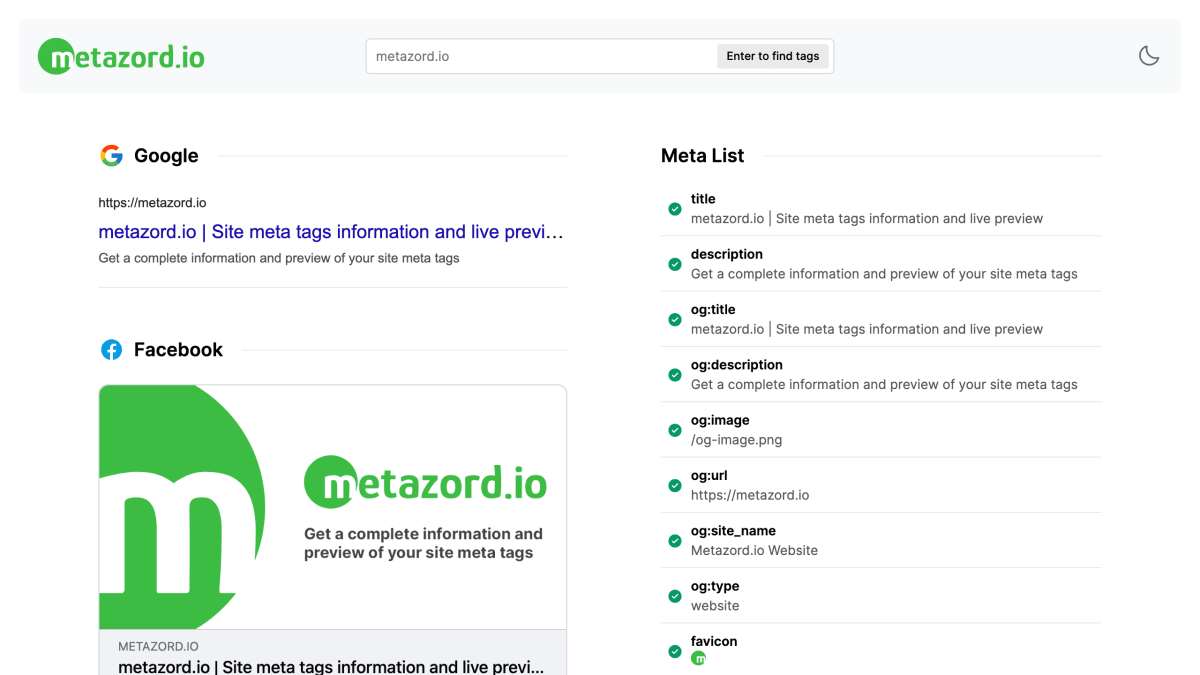Click the https://metazord.io URL in the Google preview

tap(152, 203)
